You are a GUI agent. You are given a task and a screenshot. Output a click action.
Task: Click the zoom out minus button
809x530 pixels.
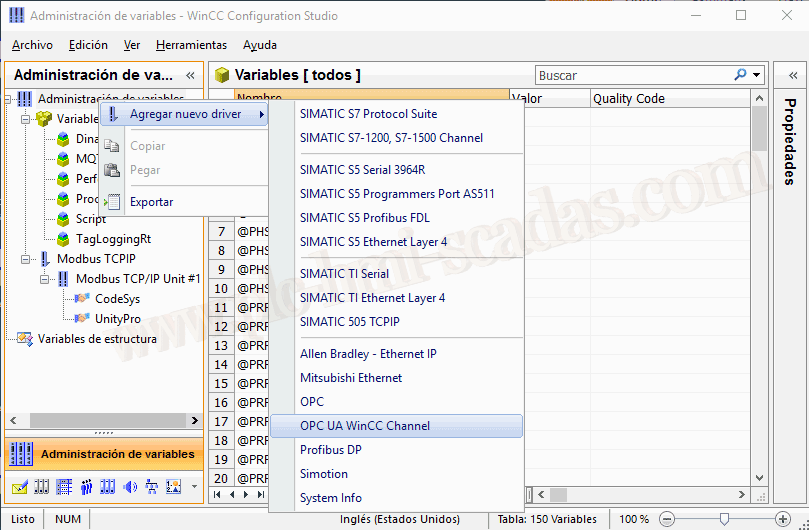667,519
